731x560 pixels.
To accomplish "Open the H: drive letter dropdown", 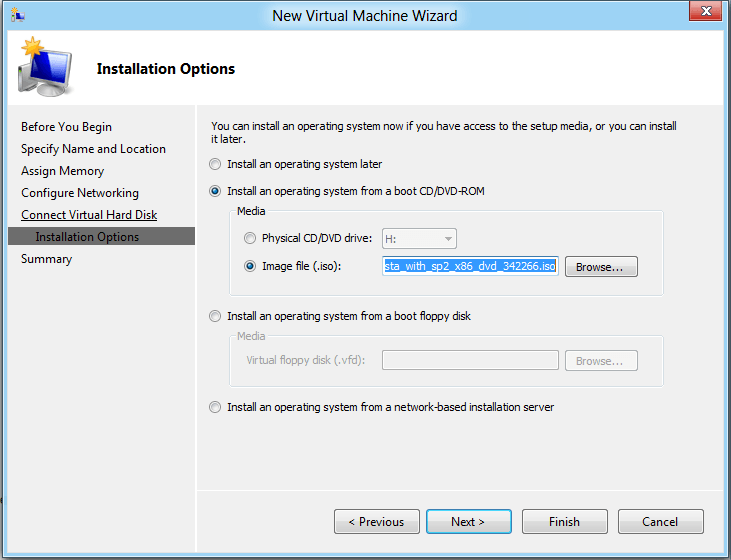I will [419, 238].
